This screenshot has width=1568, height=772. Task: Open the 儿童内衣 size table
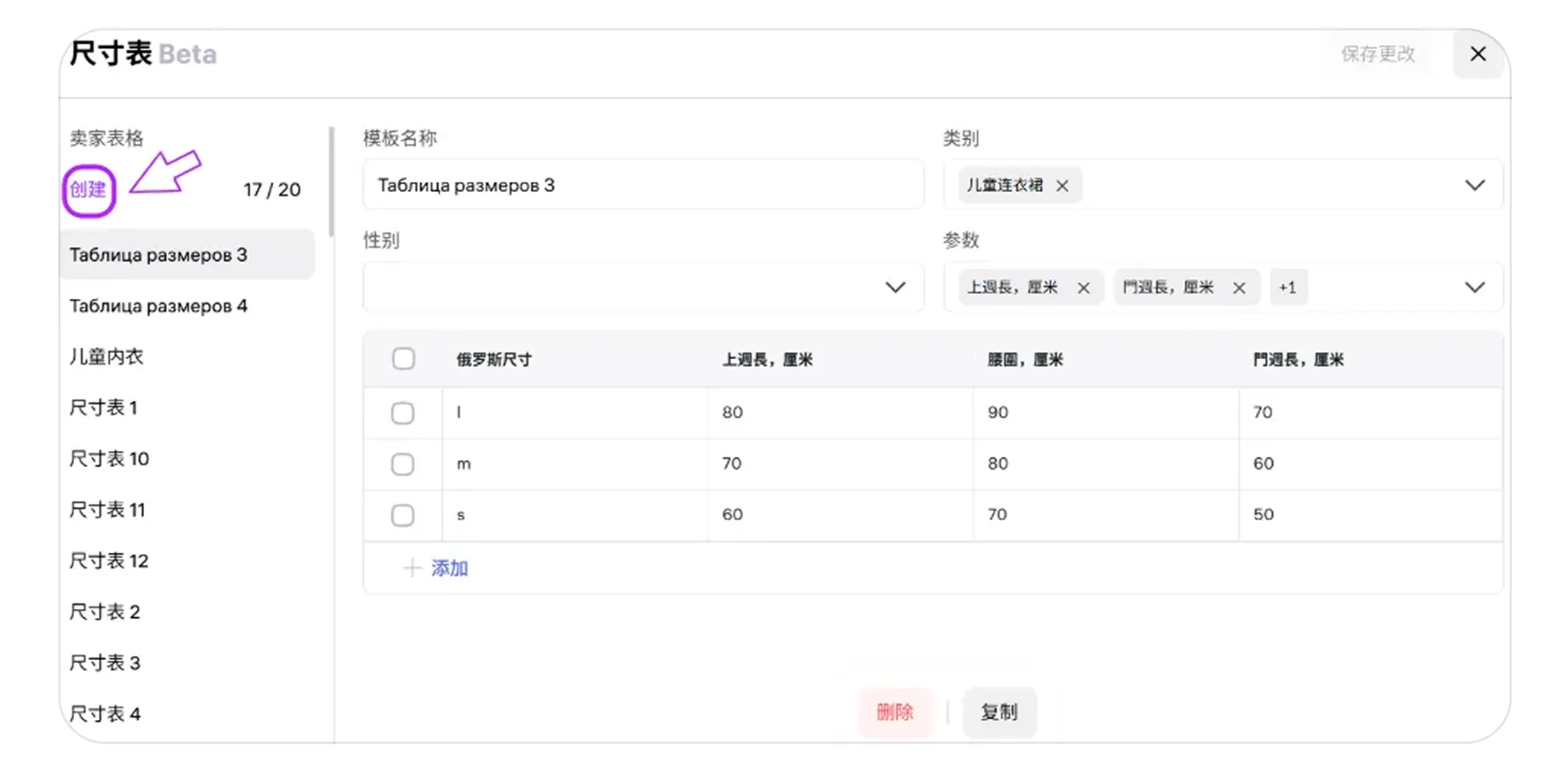(107, 357)
